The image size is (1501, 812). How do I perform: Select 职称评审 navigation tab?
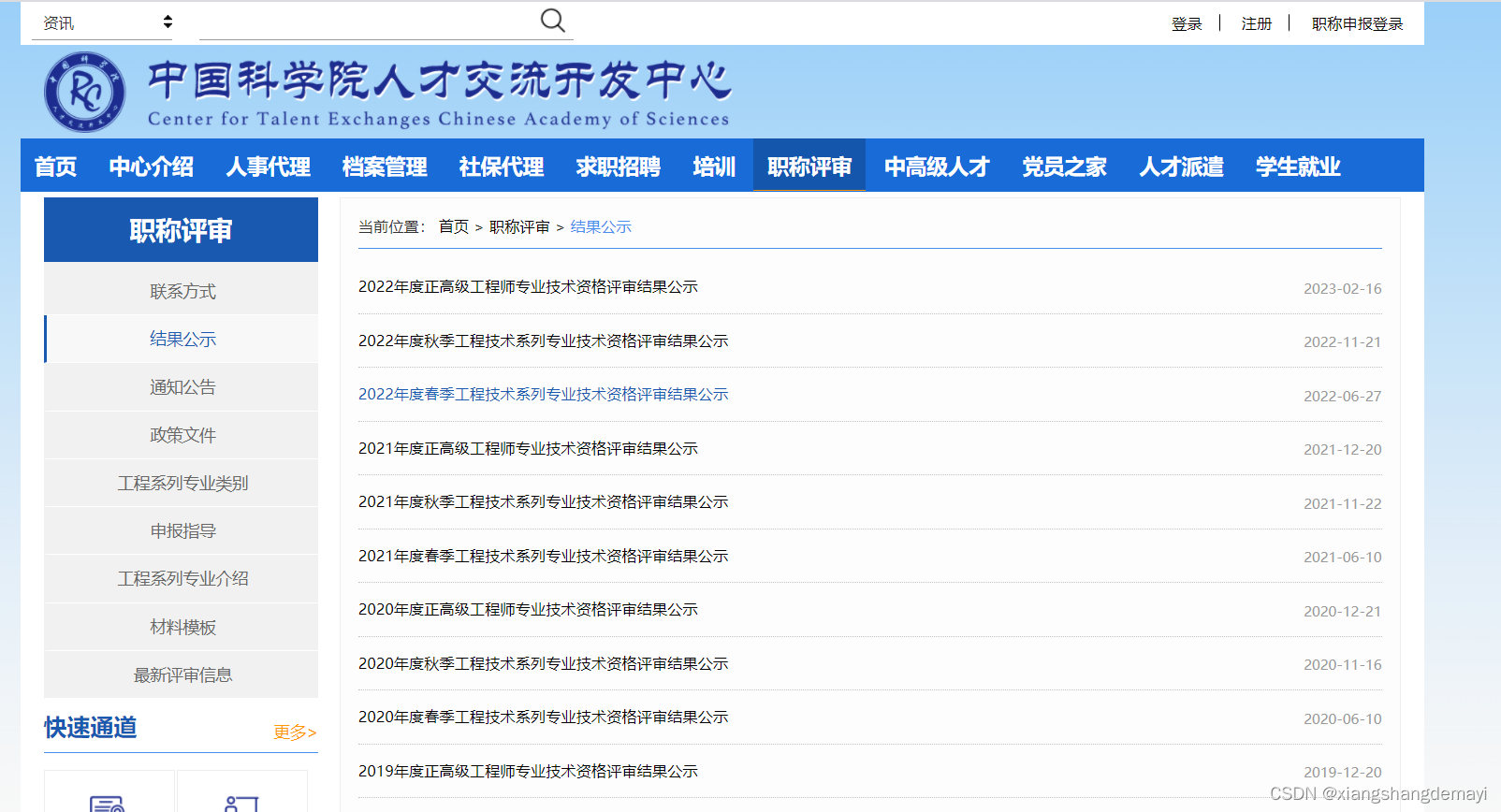coord(809,166)
